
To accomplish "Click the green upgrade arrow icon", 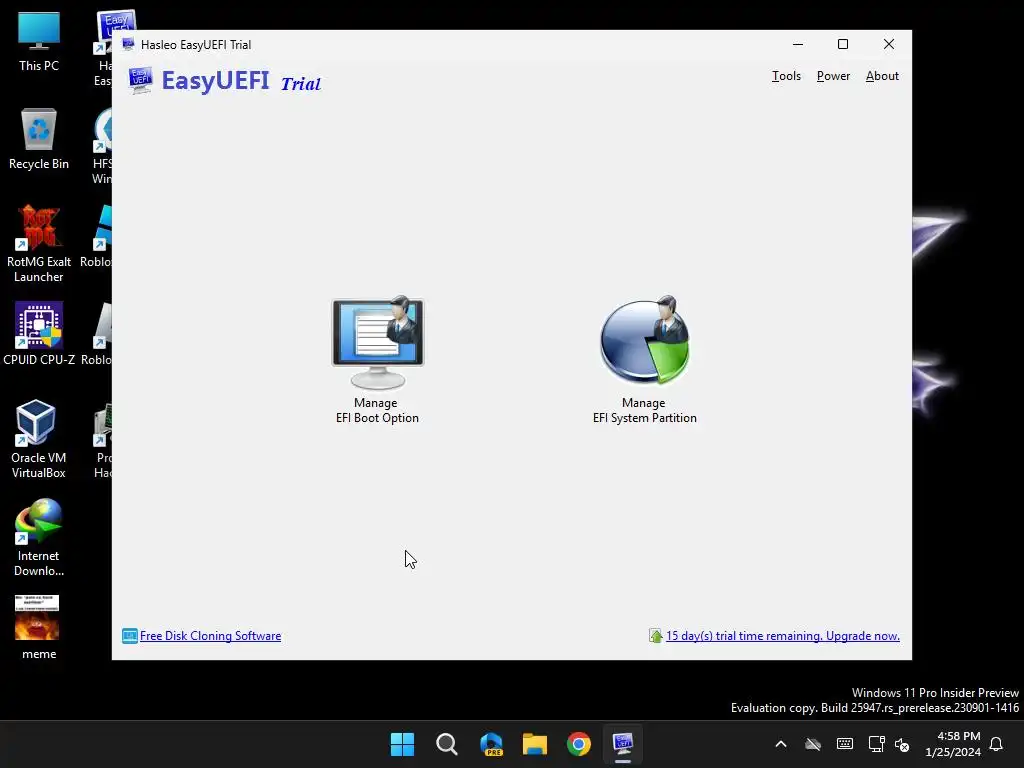I will coord(656,635).
